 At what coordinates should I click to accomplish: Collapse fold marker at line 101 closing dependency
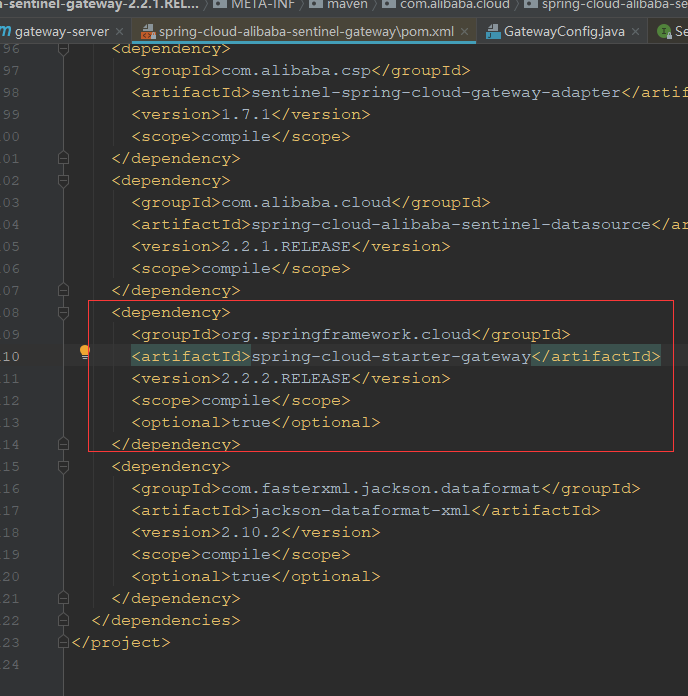pos(63,158)
